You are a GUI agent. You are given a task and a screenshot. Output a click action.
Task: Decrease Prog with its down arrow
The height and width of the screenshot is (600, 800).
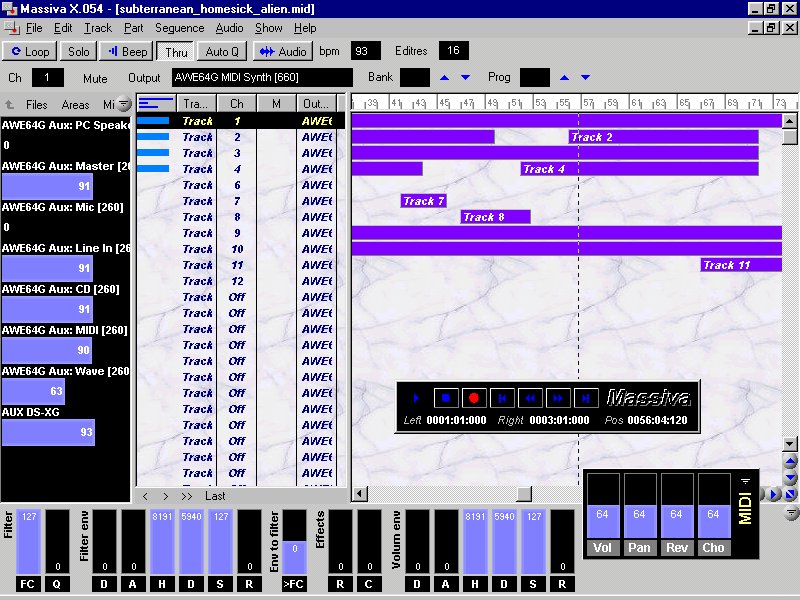585,78
